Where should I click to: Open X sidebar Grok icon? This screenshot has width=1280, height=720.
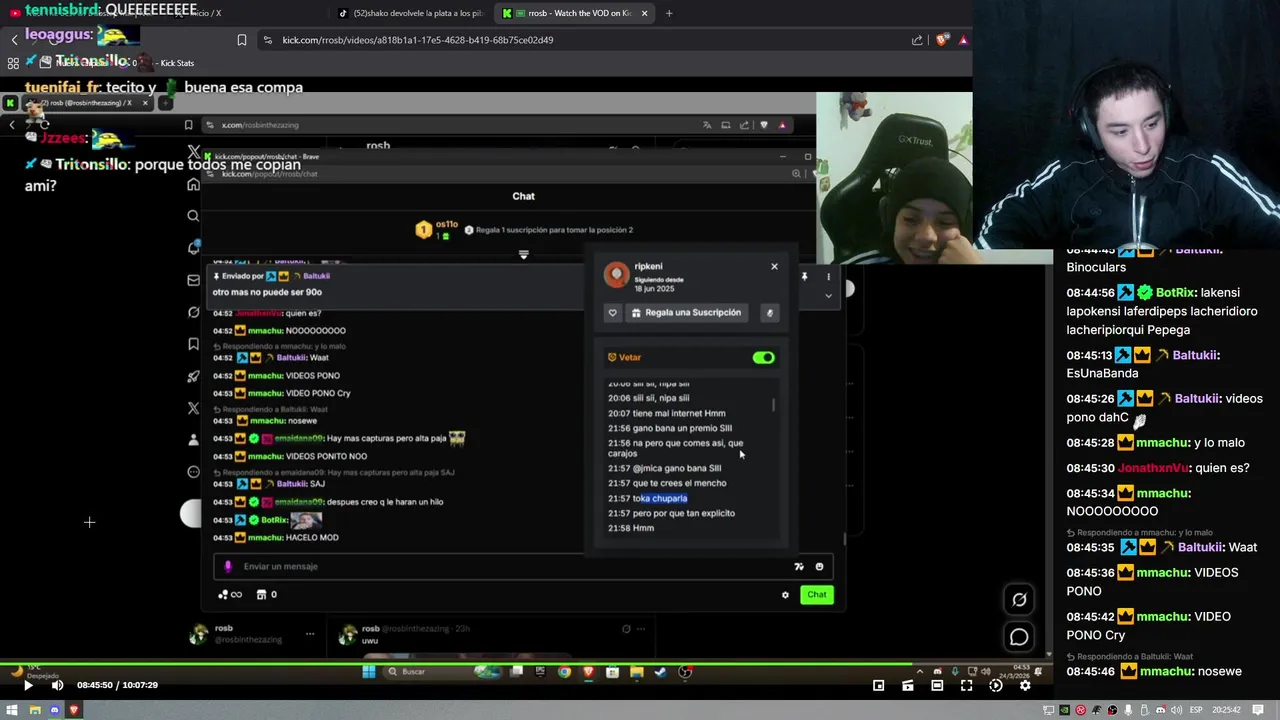194,312
